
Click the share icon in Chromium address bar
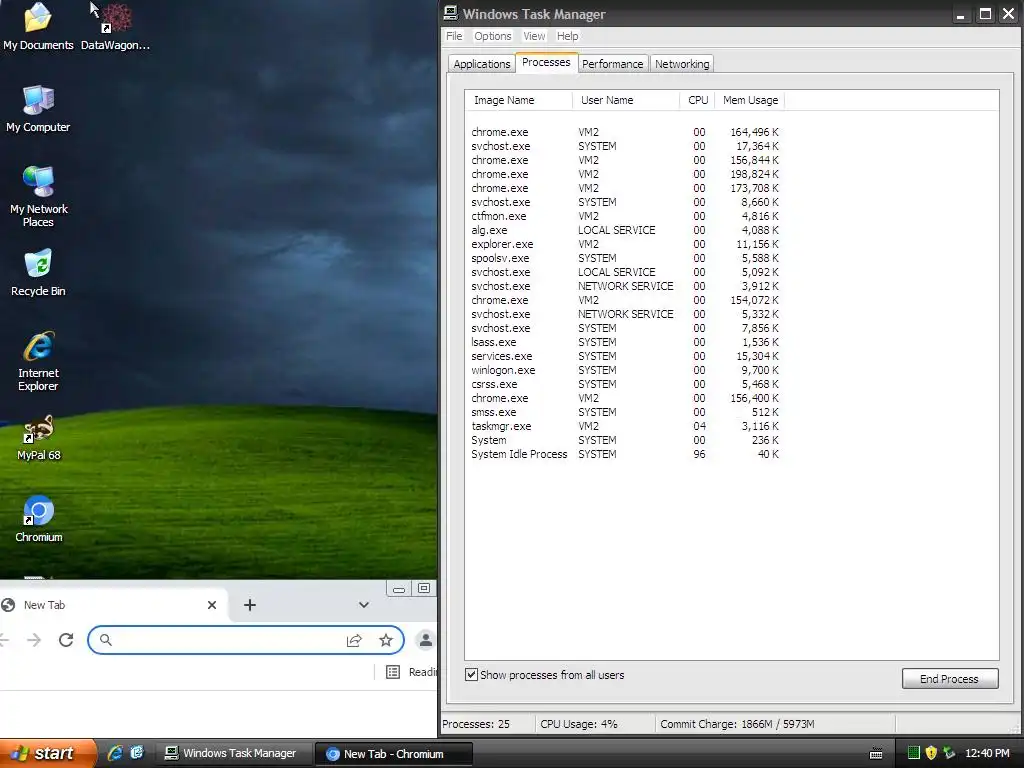(x=354, y=640)
